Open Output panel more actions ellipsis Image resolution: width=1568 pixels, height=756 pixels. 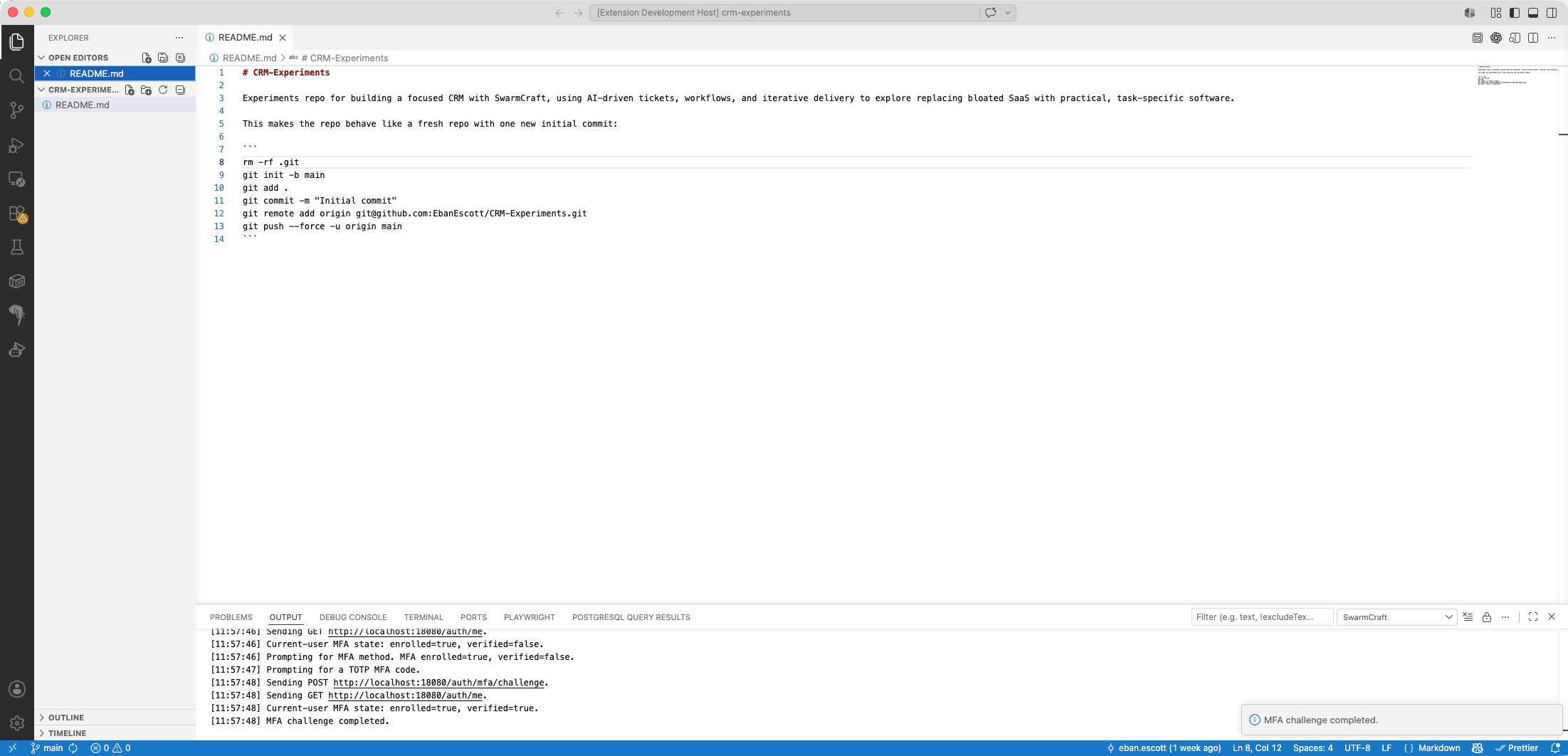click(1505, 617)
